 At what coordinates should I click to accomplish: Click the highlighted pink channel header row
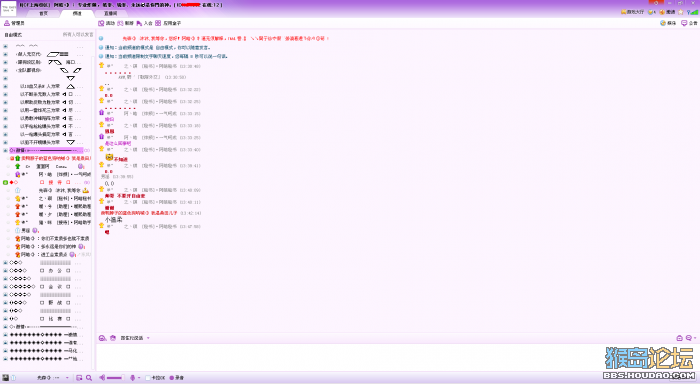pos(46,150)
